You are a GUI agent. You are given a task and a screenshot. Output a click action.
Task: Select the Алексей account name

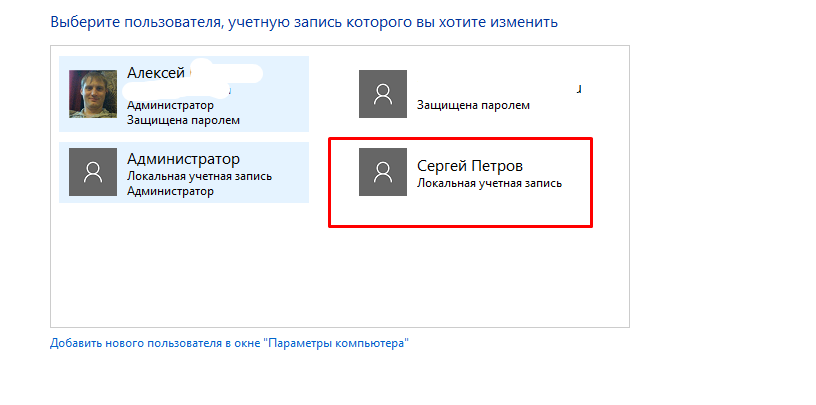156,73
